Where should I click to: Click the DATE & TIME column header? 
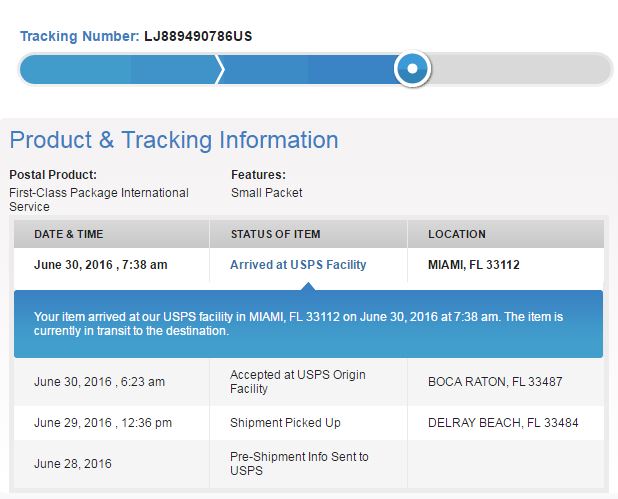click(69, 234)
